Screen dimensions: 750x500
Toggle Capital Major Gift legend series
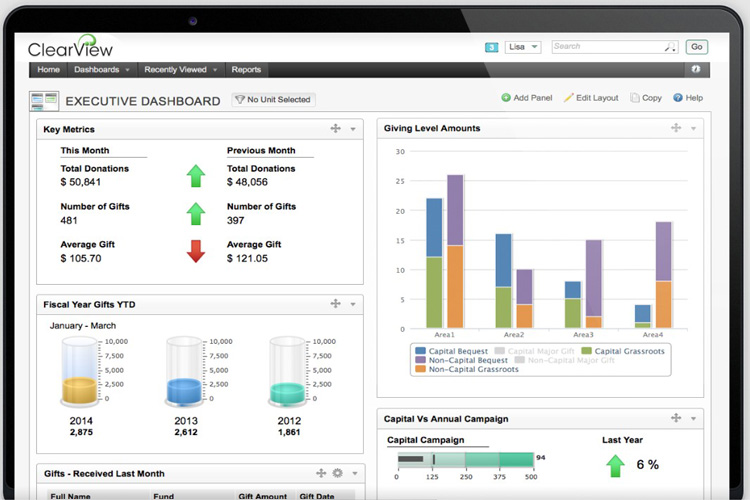pyautogui.click(x=534, y=351)
